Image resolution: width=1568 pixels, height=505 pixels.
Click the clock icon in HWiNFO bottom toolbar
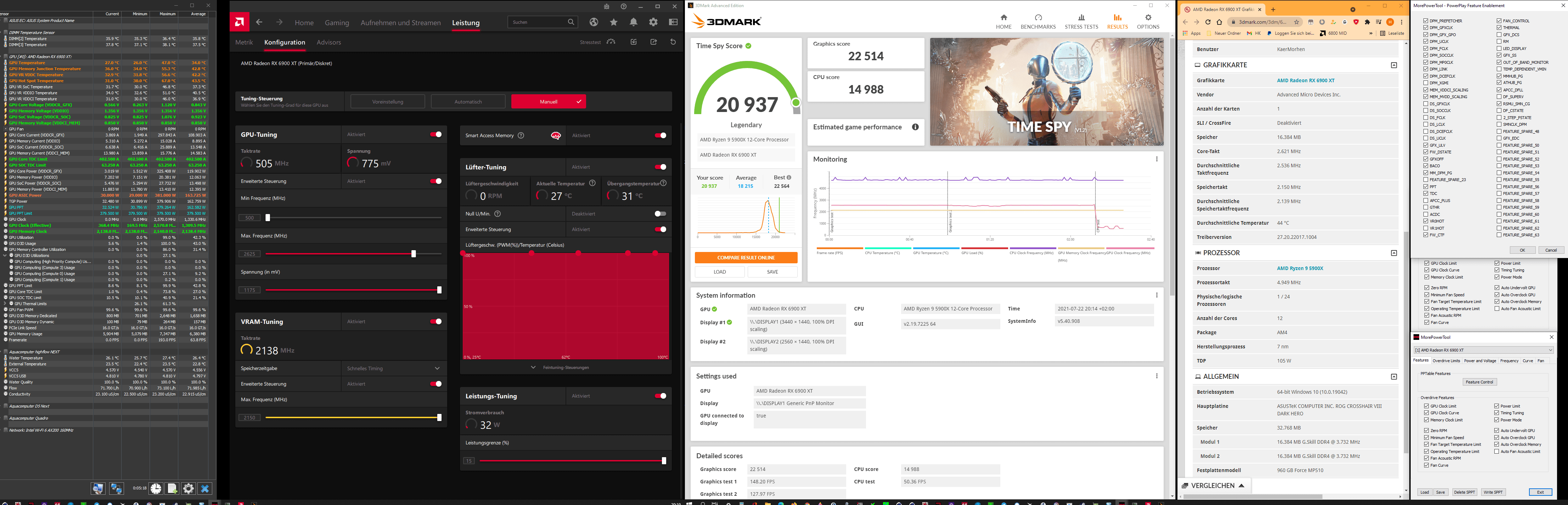coord(156,488)
